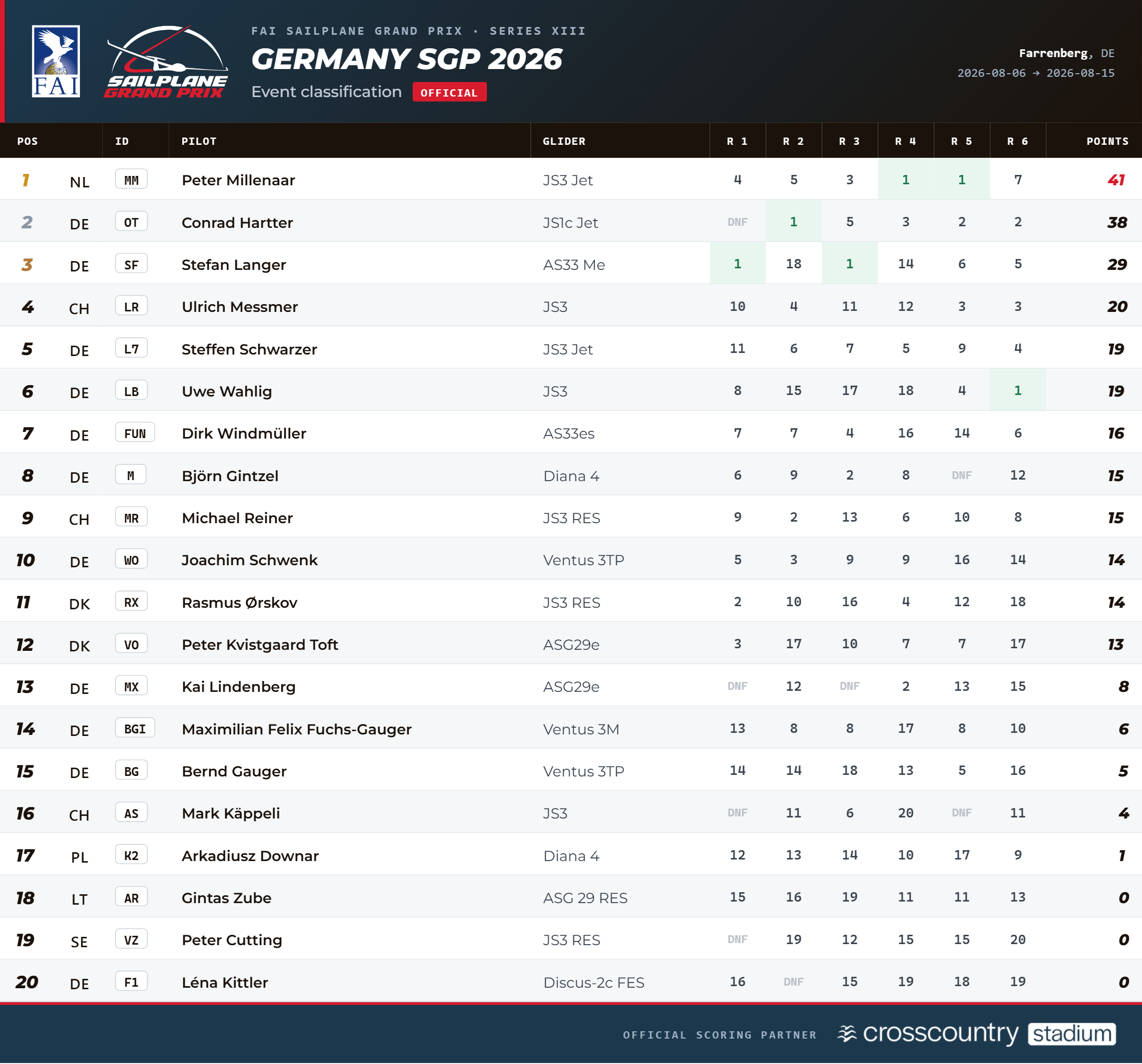Image resolution: width=1142 pixels, height=1064 pixels.
Task: Click pilot name Peter Millenaar
Action: [x=238, y=180]
